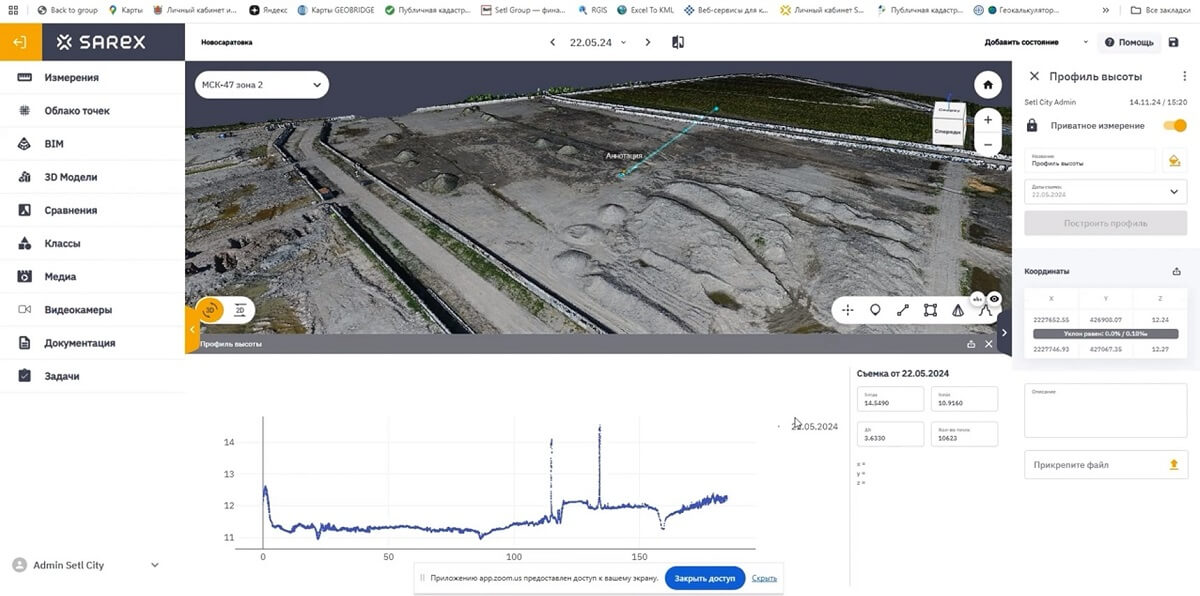Select the point coordinate measurement tool

pos(848,310)
